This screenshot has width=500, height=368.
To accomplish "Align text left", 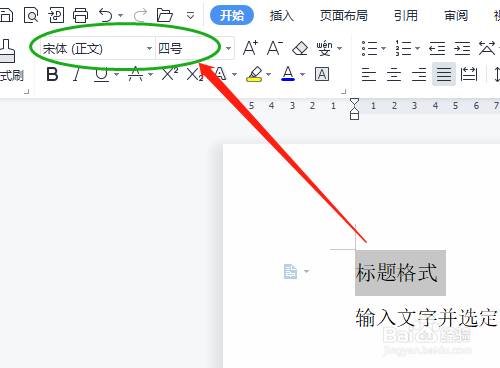I will point(369,74).
